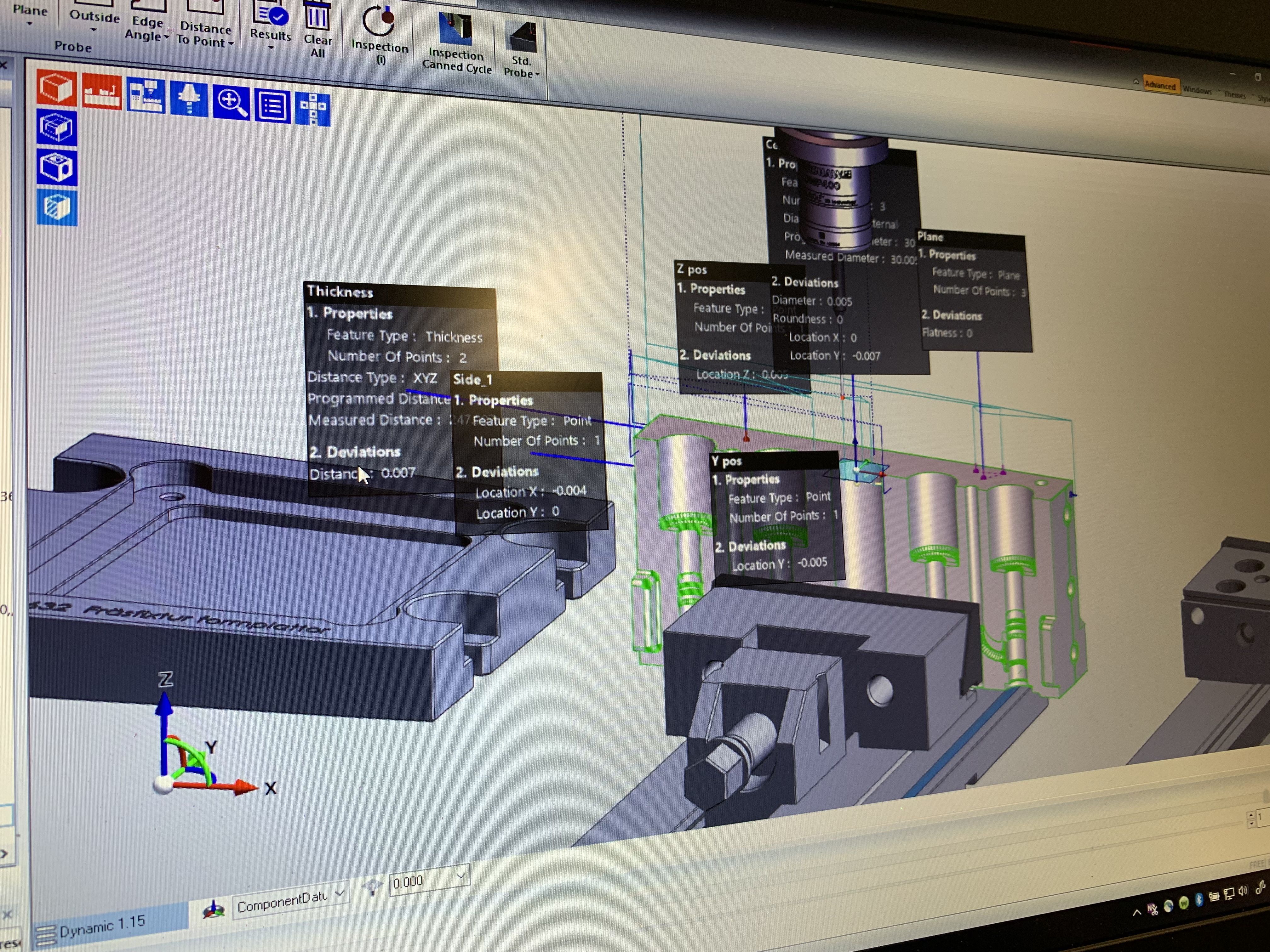The width and height of the screenshot is (1270, 952).
Task: Select the machine tool simulation icon
Action: [x=146, y=95]
